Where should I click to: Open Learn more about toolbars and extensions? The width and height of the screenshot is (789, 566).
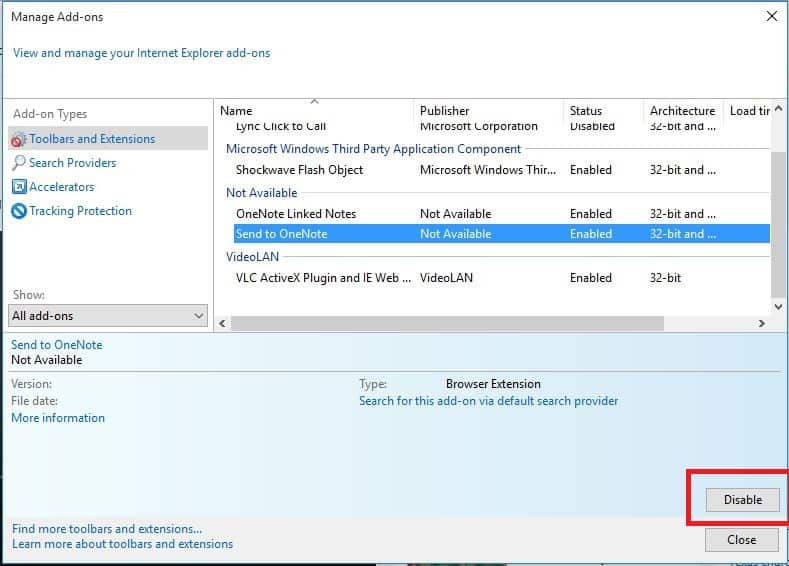[x=122, y=544]
